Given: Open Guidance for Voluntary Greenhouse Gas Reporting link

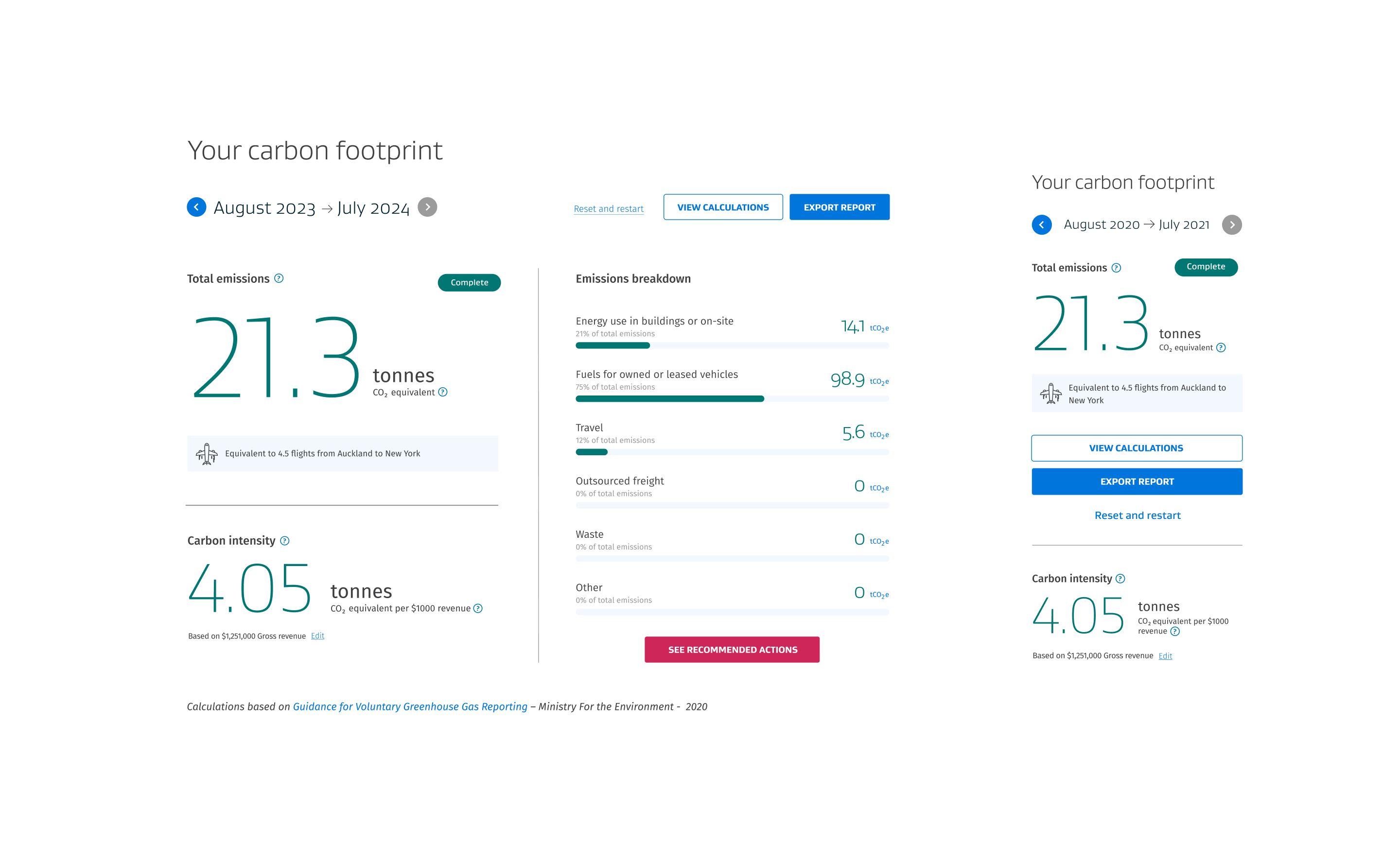Looking at the screenshot, I should coord(410,706).
